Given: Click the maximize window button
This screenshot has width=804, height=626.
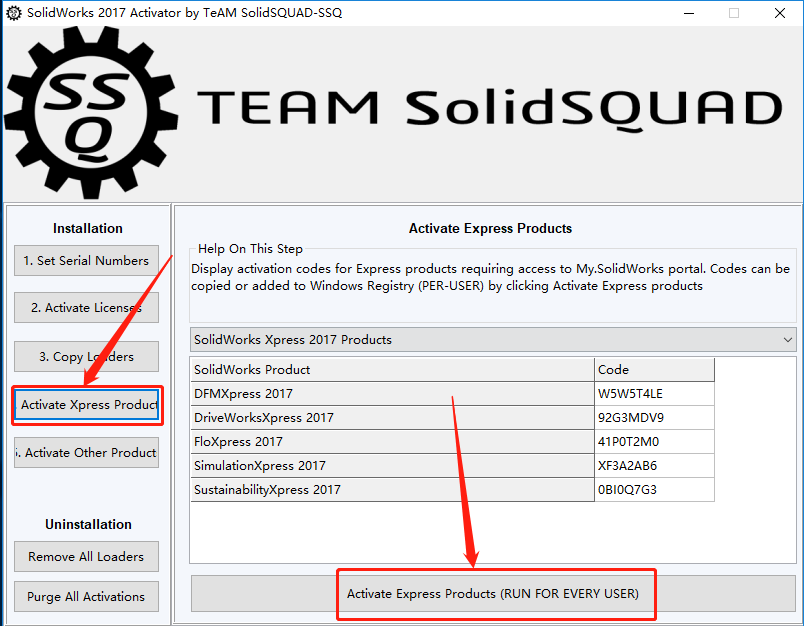Looking at the screenshot, I should point(734,13).
